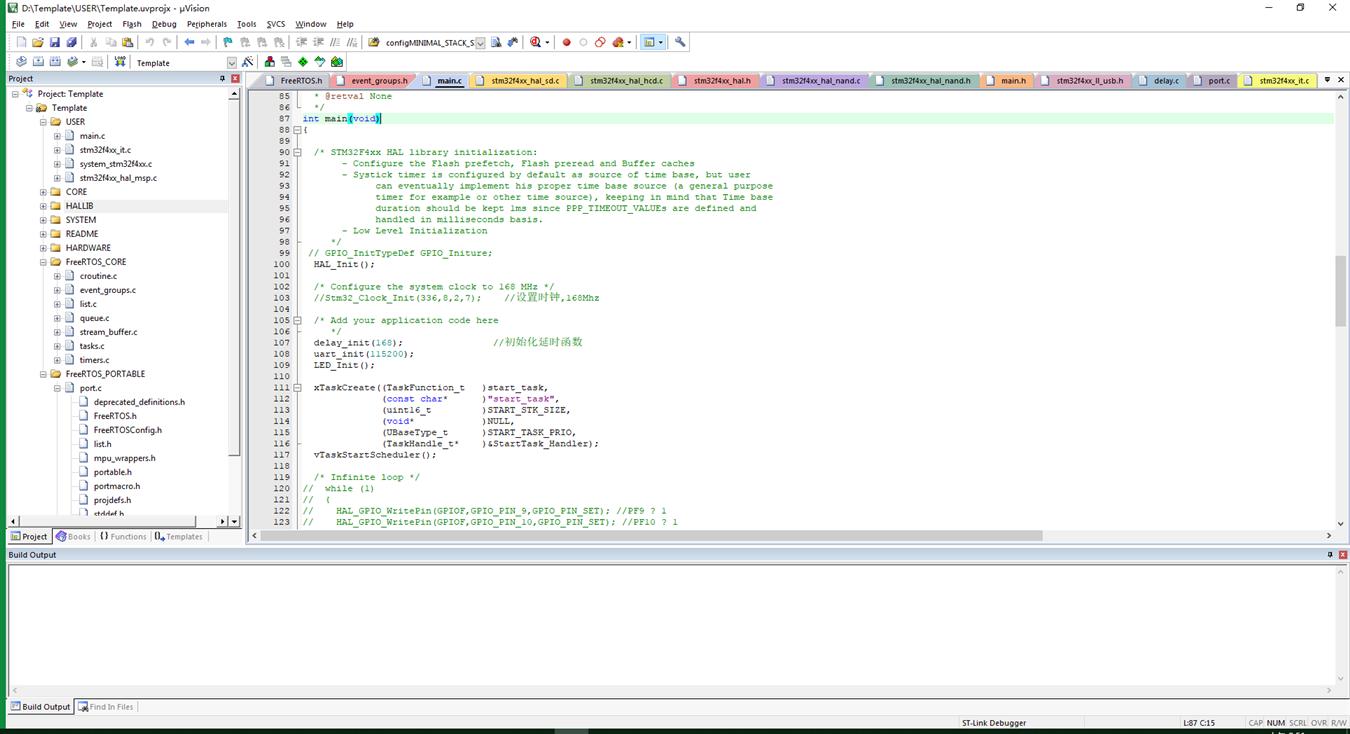Click the Save All toolbar icon
The width and height of the screenshot is (1350, 734).
click(x=72, y=42)
